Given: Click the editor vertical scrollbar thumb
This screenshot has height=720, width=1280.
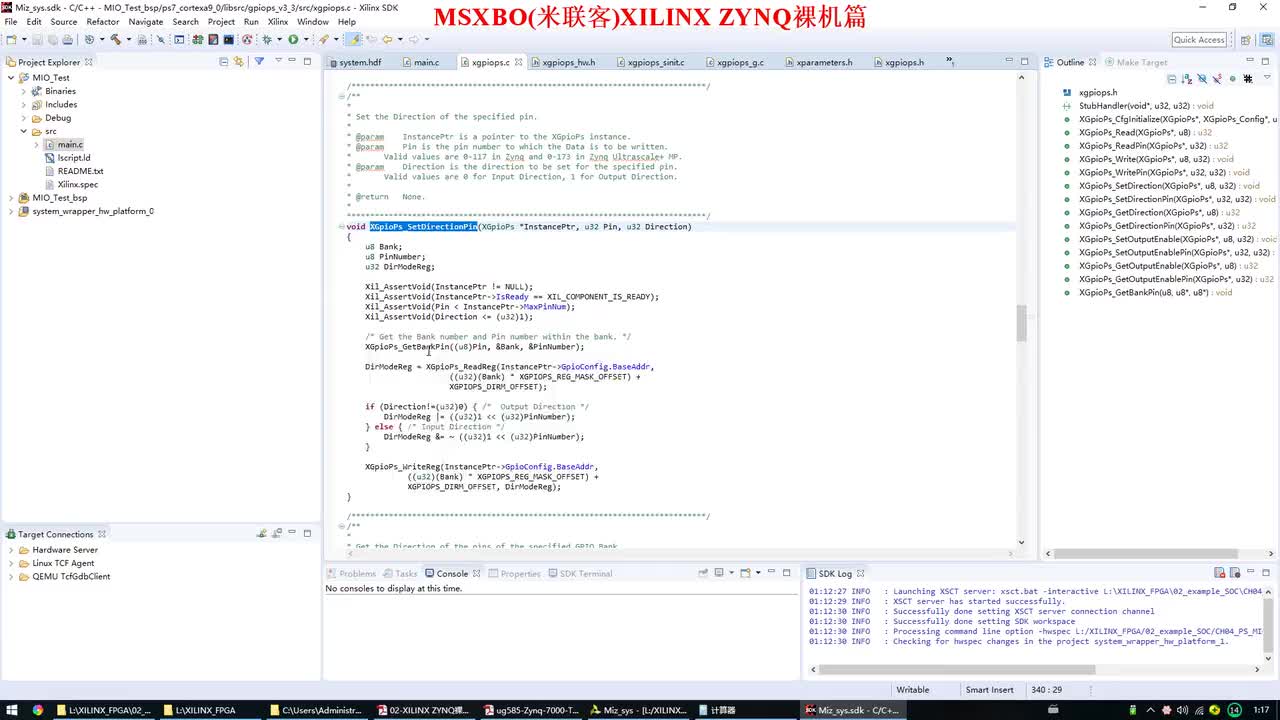Looking at the screenshot, I should [1021, 323].
